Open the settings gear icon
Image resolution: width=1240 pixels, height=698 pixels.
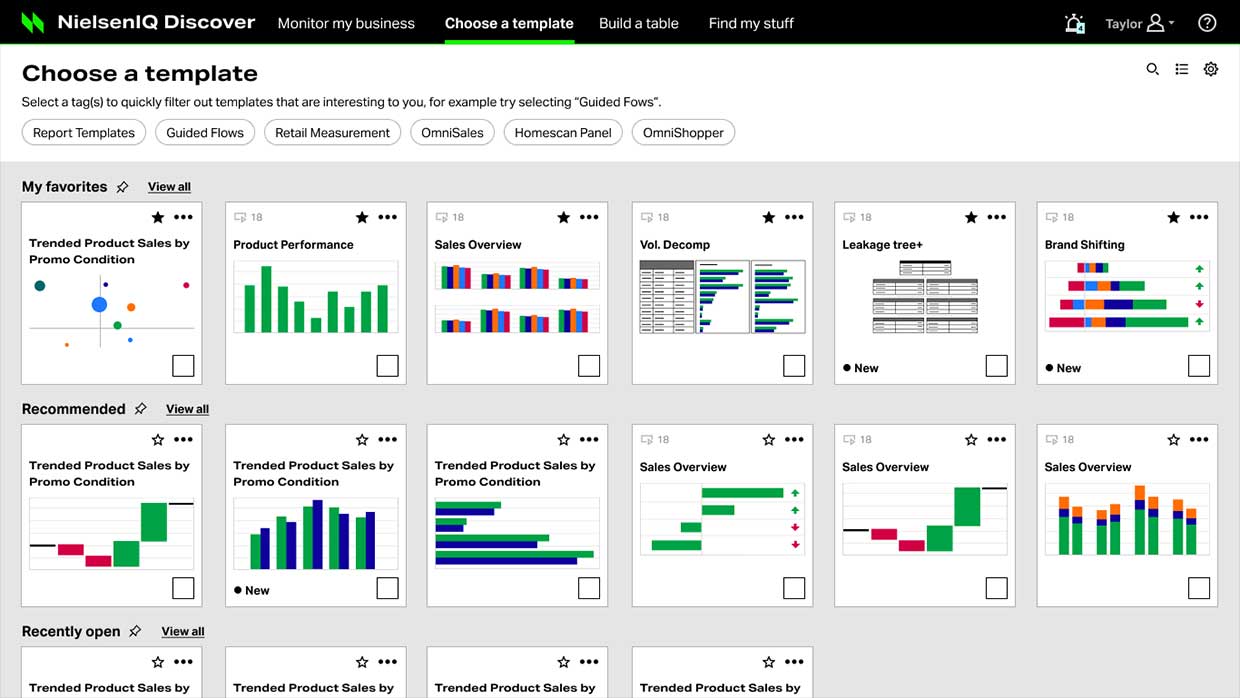tap(1211, 69)
